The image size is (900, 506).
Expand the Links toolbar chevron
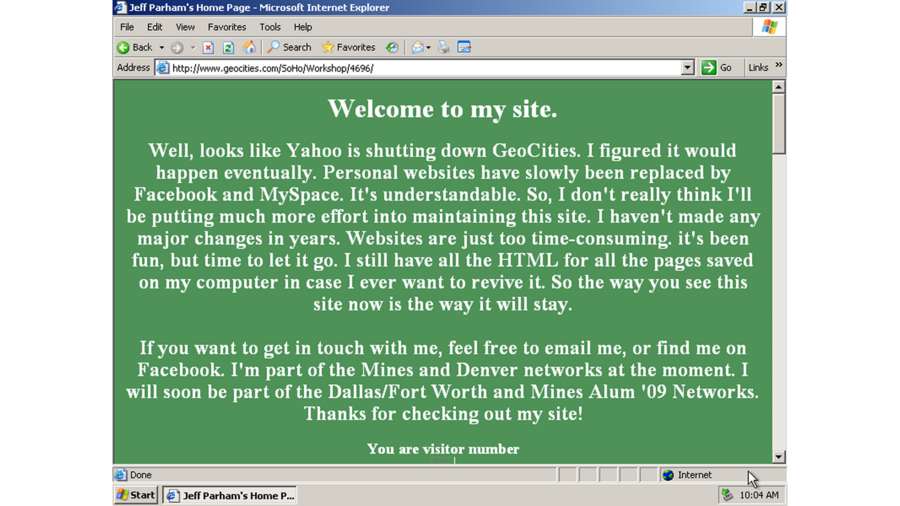pos(779,65)
